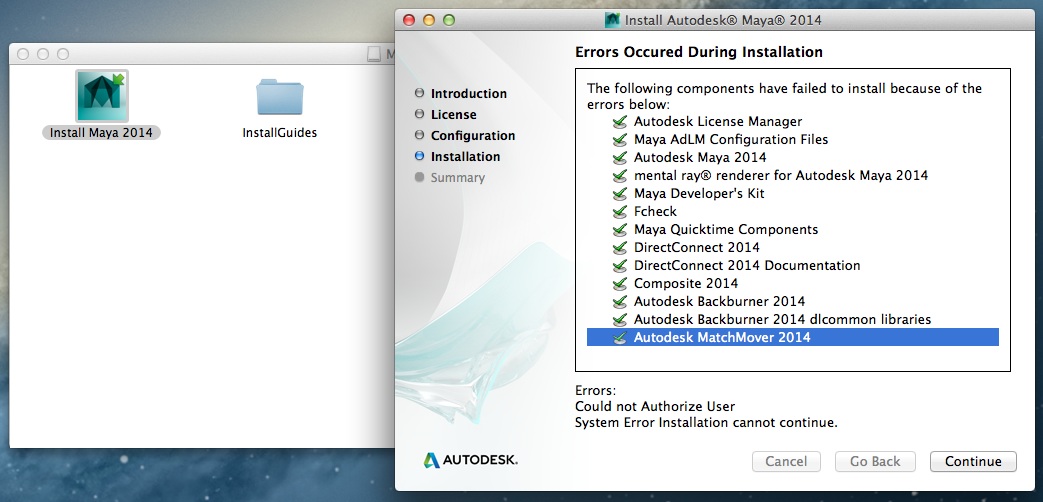Image resolution: width=1043 pixels, height=502 pixels.
Task: Select the highlighted Autodesk MatchMover 2014 row
Action: [793, 337]
